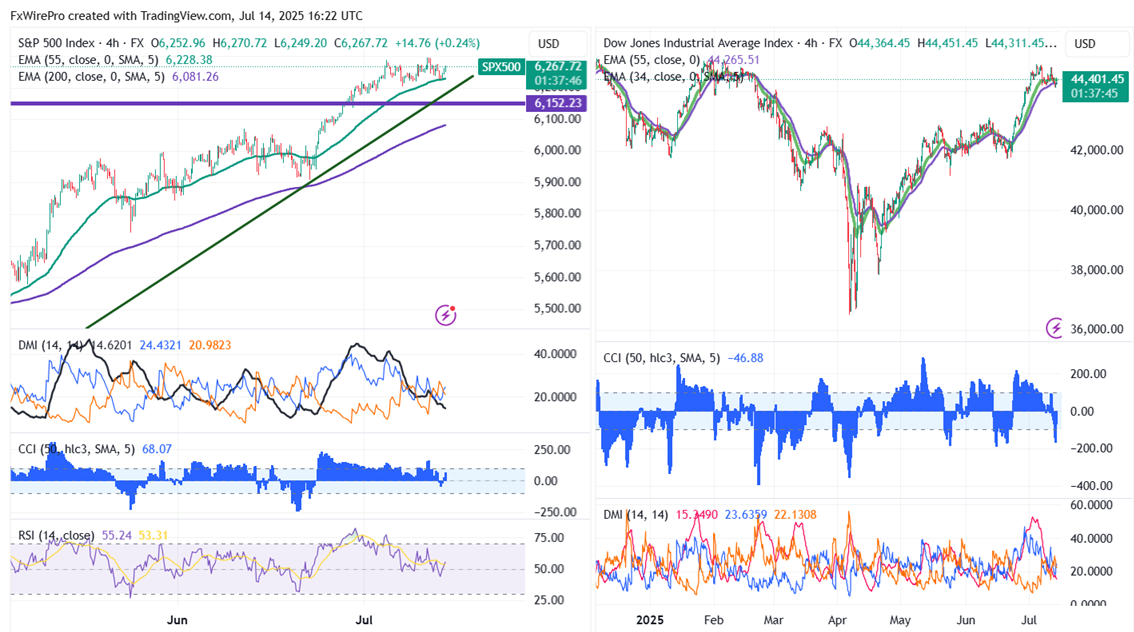Click the orange DMI value 20.9823
This screenshot has height=632, width=1134.
(210, 346)
